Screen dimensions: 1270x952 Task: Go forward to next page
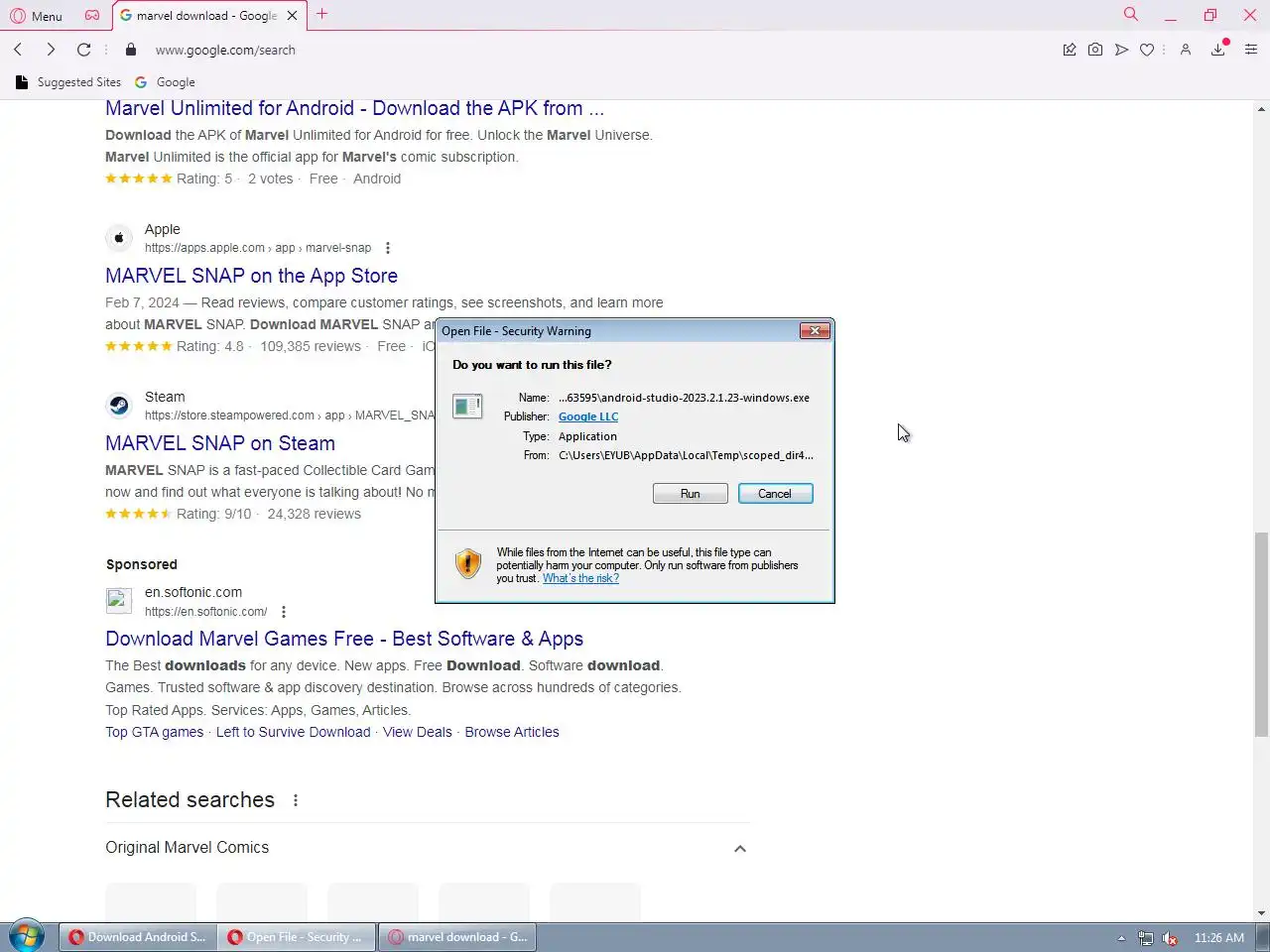coord(51,50)
